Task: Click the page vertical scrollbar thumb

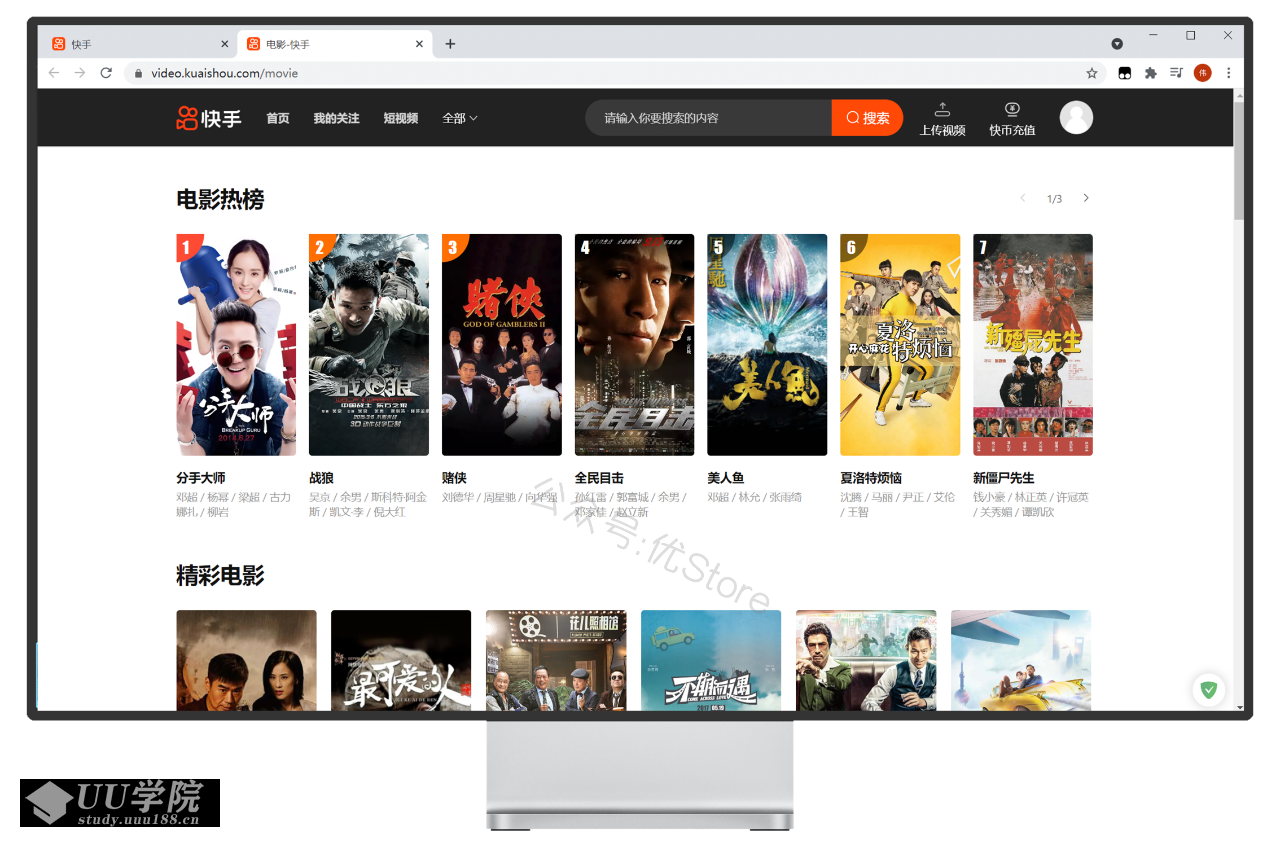Action: [x=1239, y=160]
